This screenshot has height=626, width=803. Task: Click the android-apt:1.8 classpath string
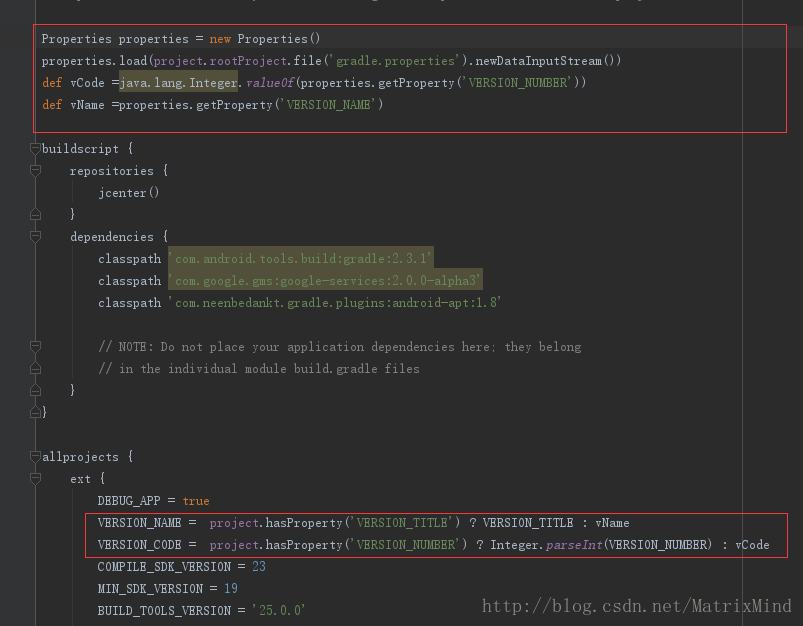334,303
